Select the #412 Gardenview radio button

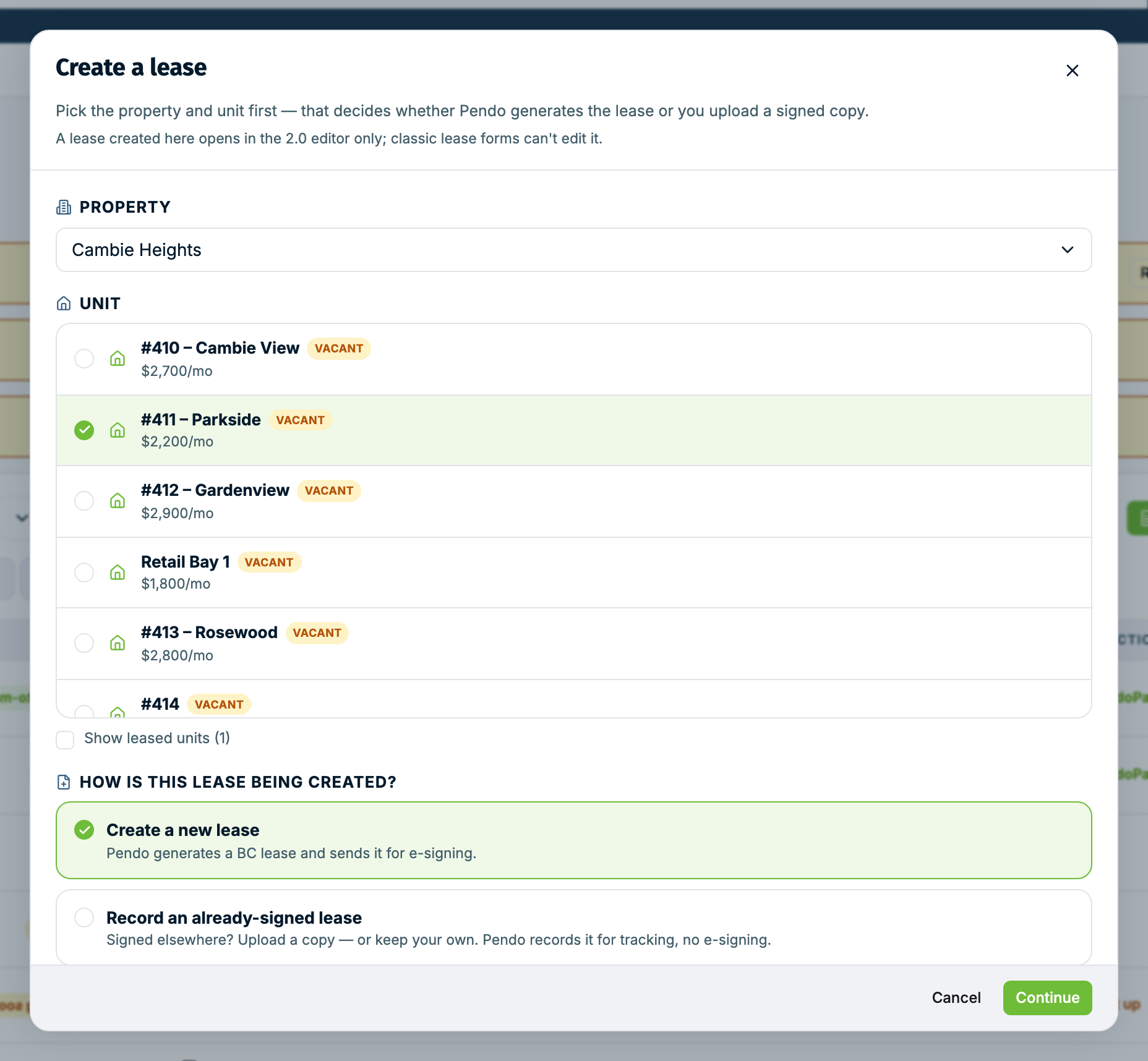[x=84, y=501]
